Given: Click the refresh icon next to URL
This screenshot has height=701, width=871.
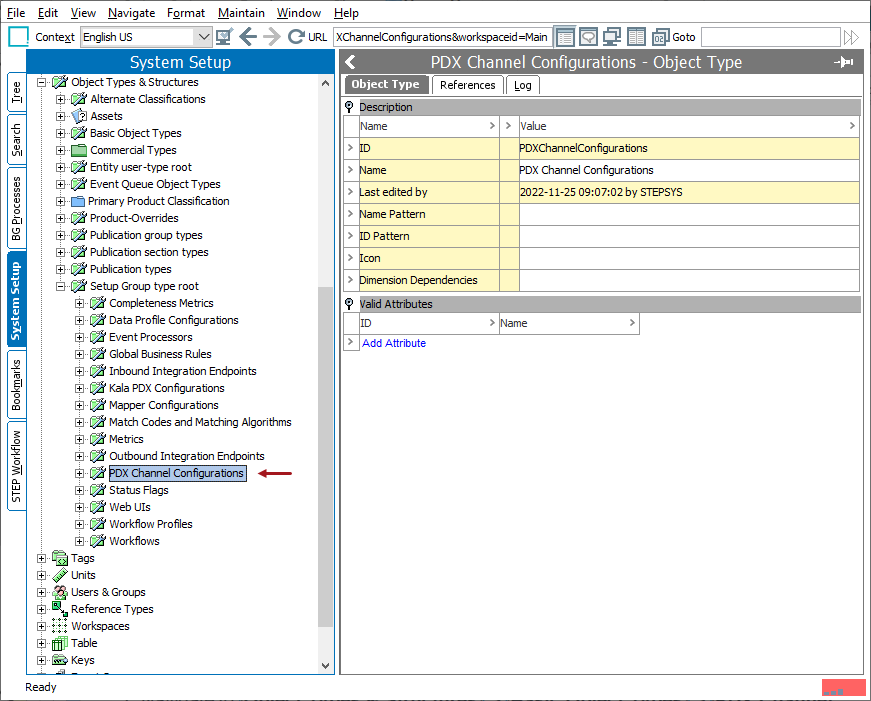Looking at the screenshot, I should click(296, 37).
